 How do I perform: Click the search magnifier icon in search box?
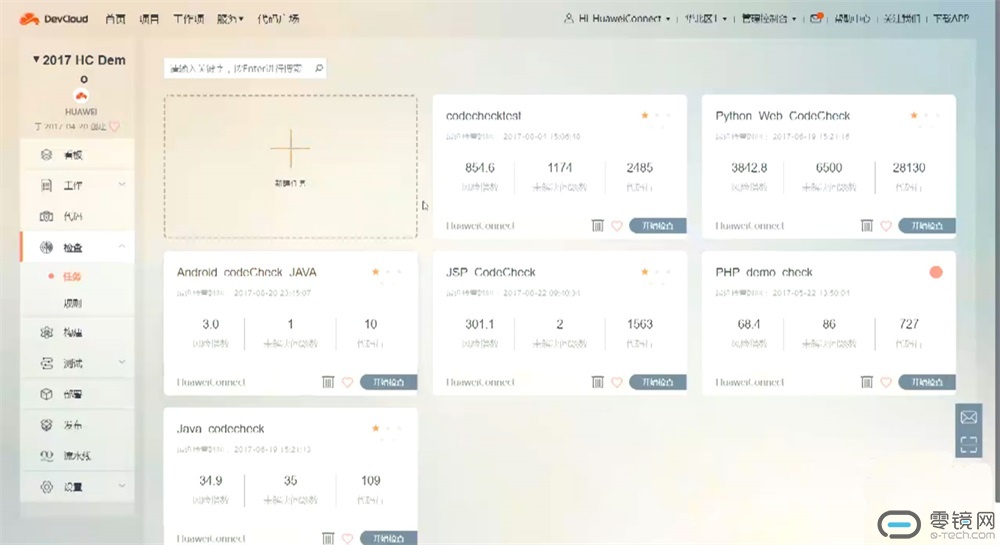click(x=319, y=69)
